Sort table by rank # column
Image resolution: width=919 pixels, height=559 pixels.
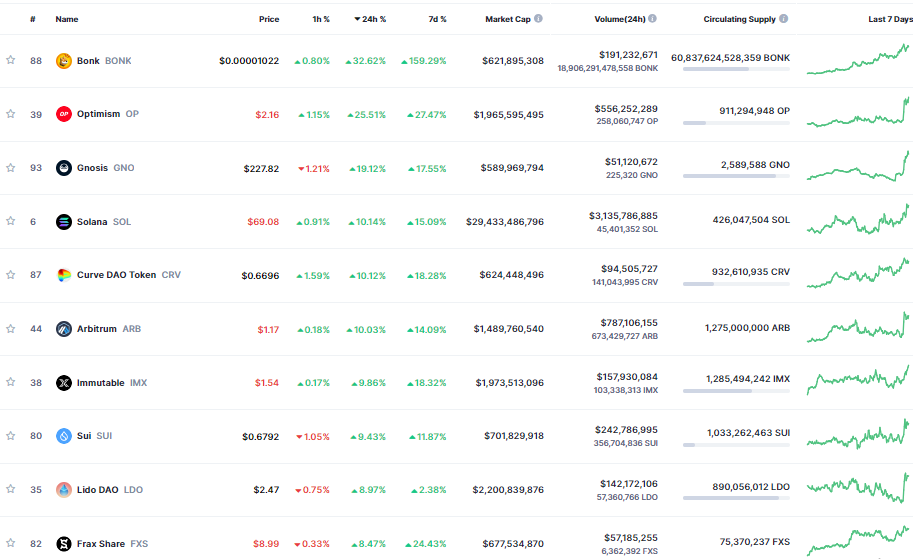click(33, 19)
